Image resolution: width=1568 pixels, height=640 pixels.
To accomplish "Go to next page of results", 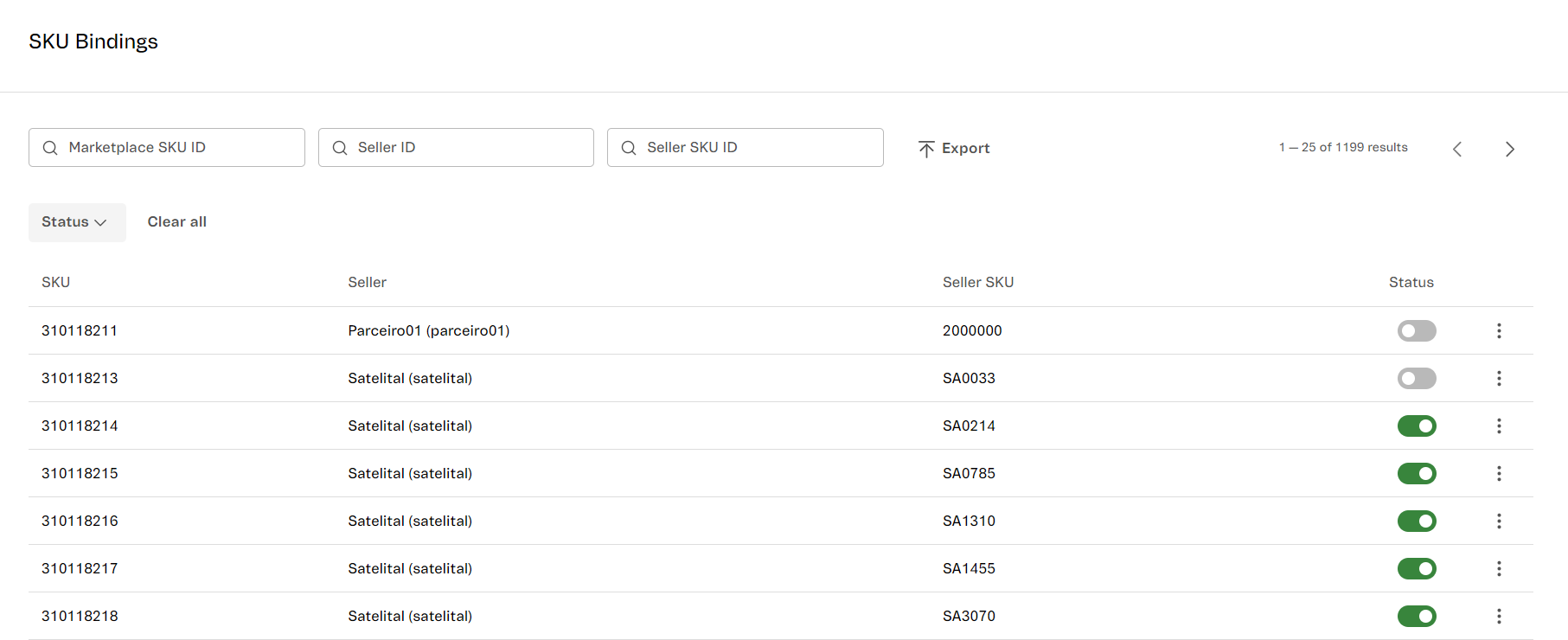I will (1509, 149).
